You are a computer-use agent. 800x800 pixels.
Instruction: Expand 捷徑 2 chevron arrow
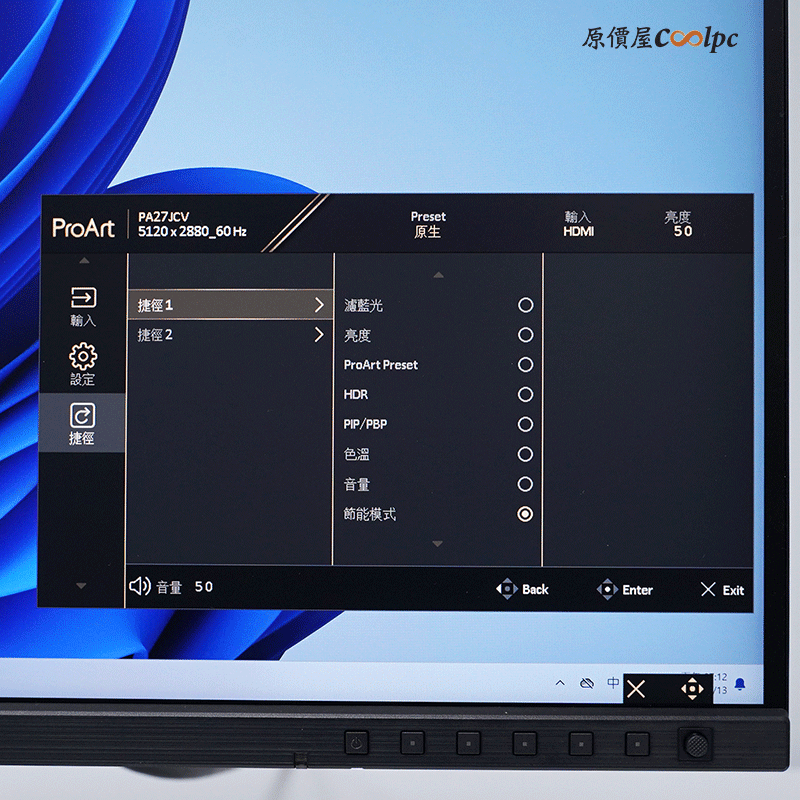click(x=319, y=335)
